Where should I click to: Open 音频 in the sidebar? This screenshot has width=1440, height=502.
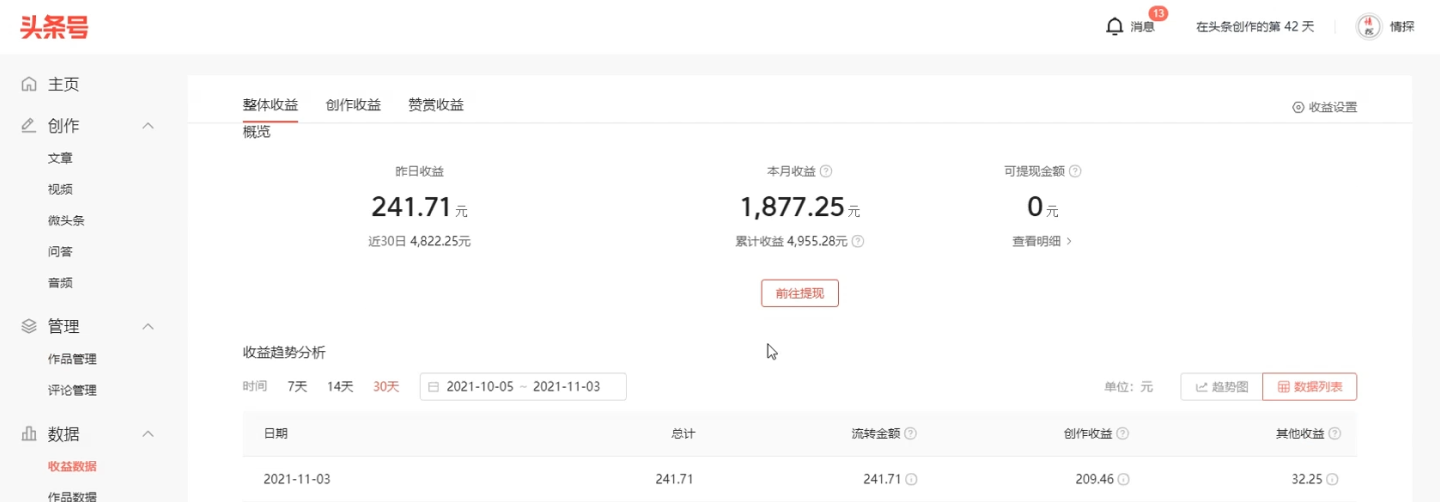tap(60, 283)
